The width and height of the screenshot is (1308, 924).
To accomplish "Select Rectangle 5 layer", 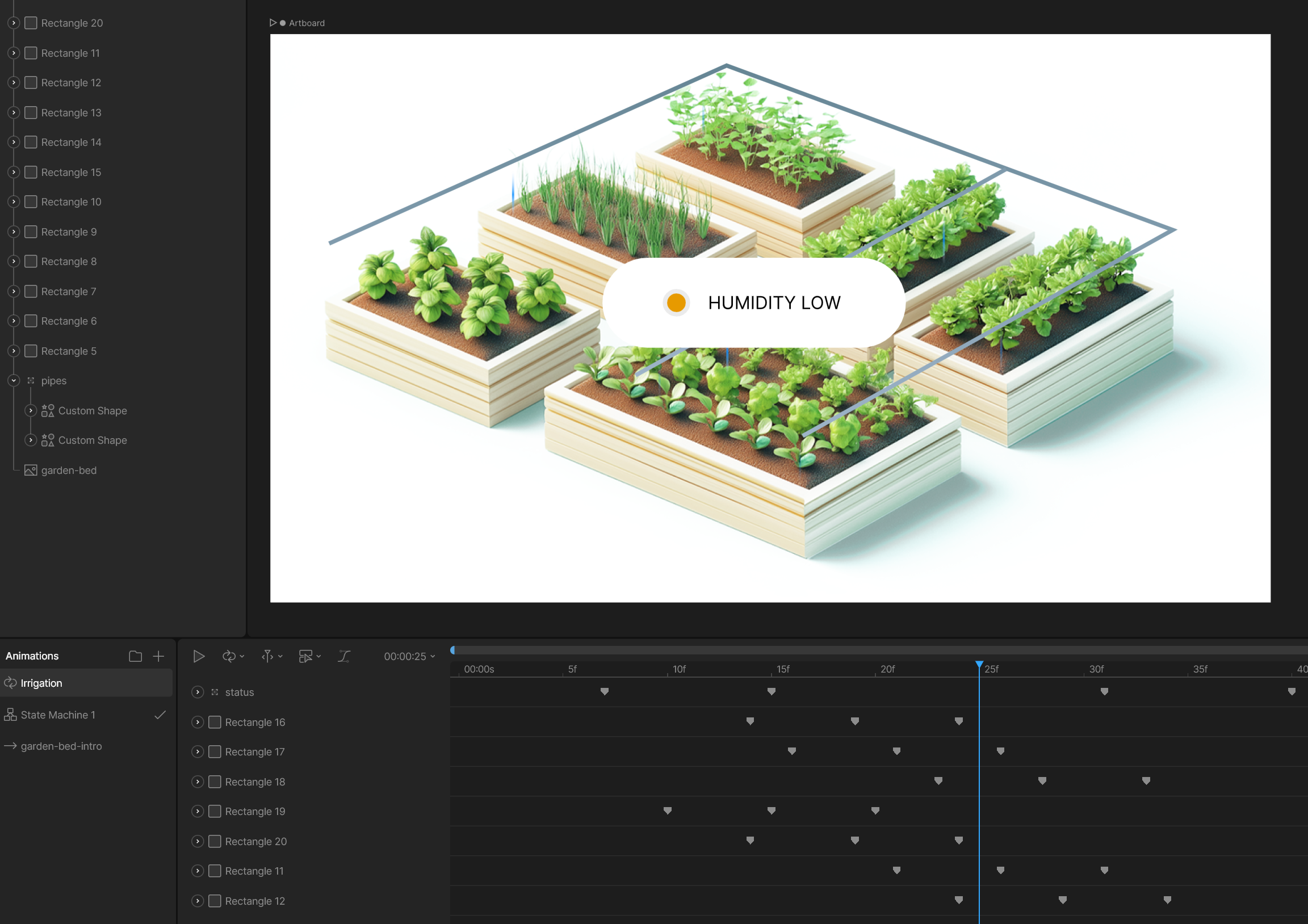I will 69,351.
